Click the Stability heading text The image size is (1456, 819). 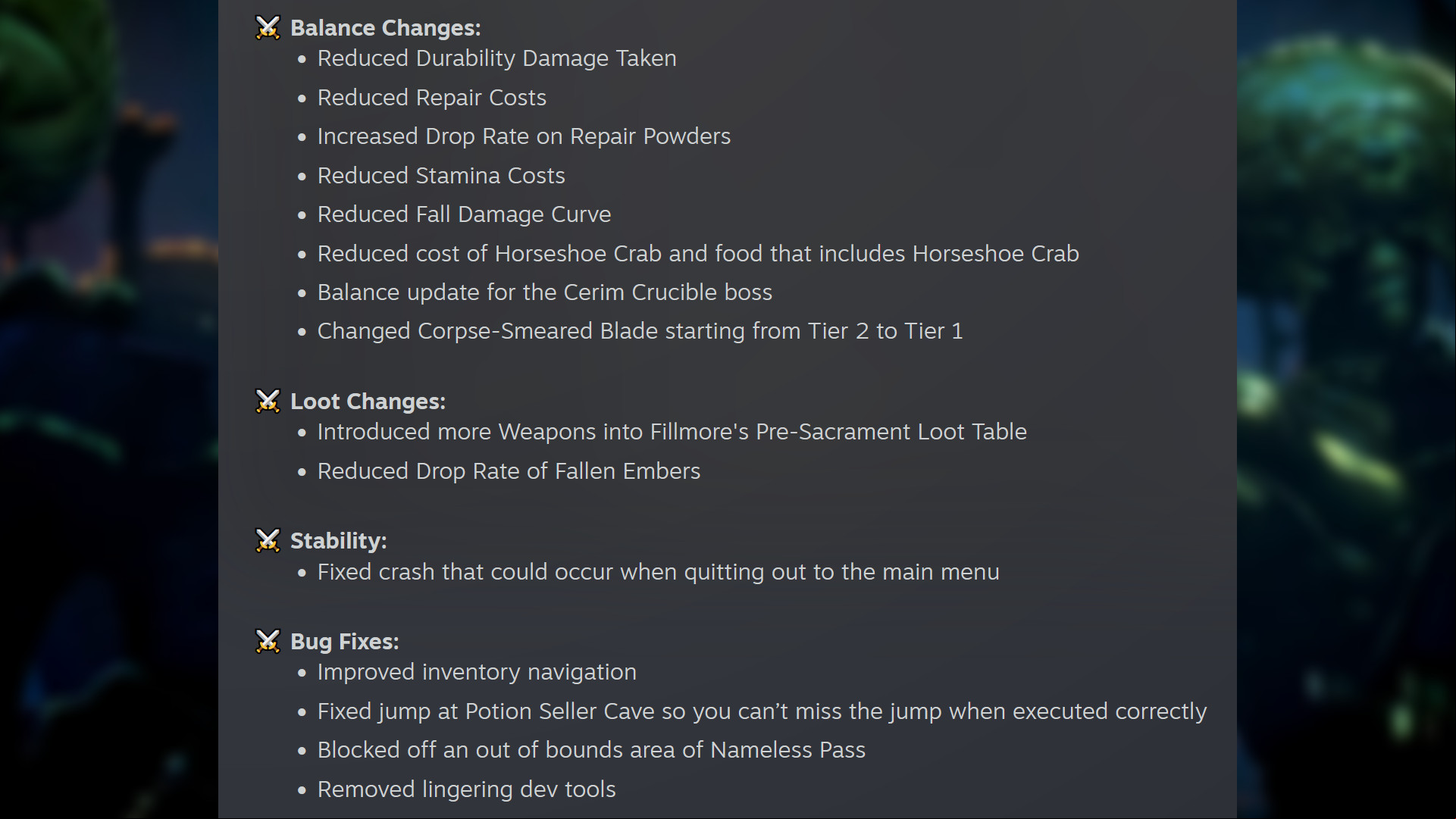click(338, 541)
